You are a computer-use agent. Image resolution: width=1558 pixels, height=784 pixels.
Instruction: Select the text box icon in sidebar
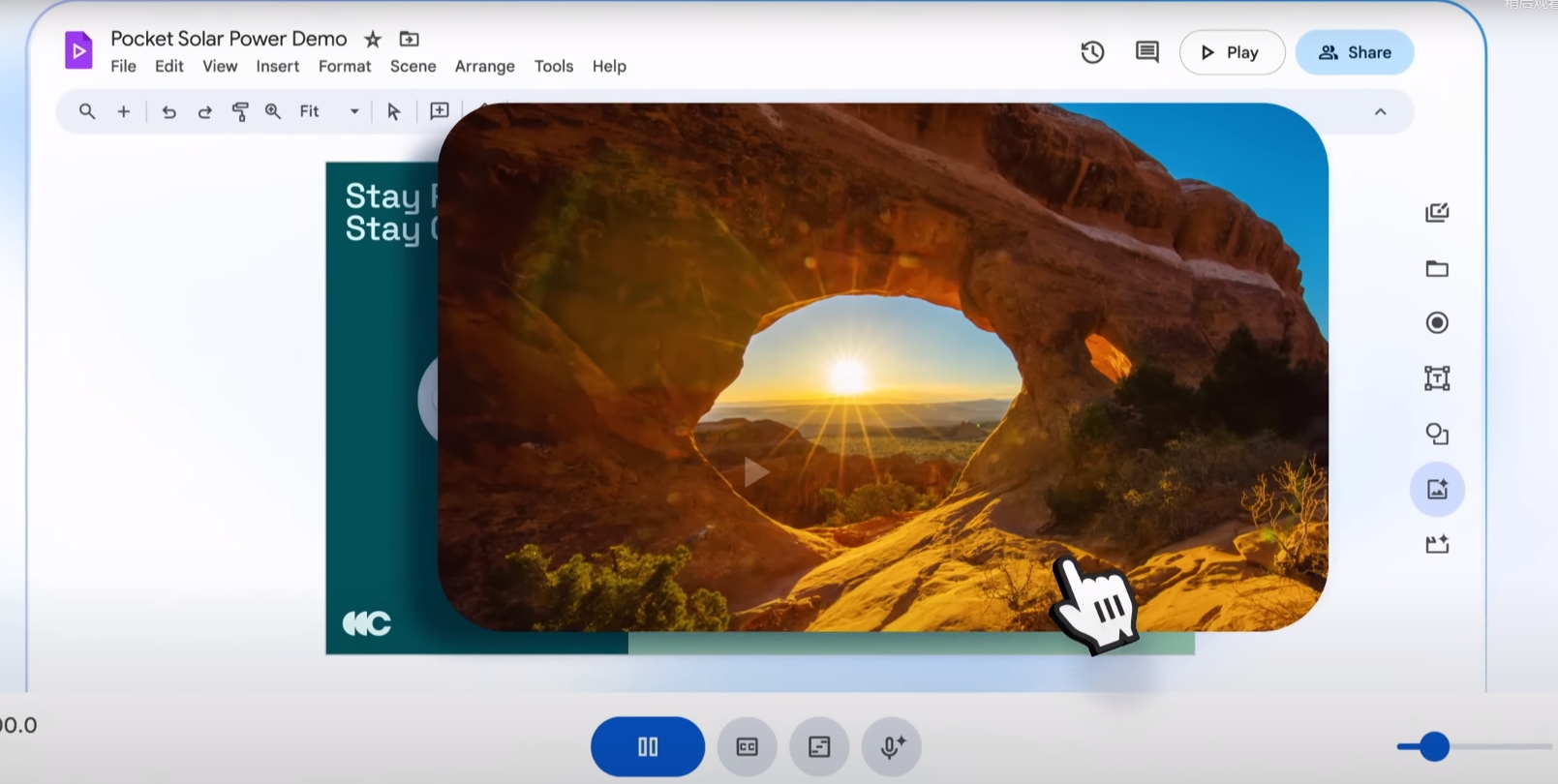point(1437,377)
